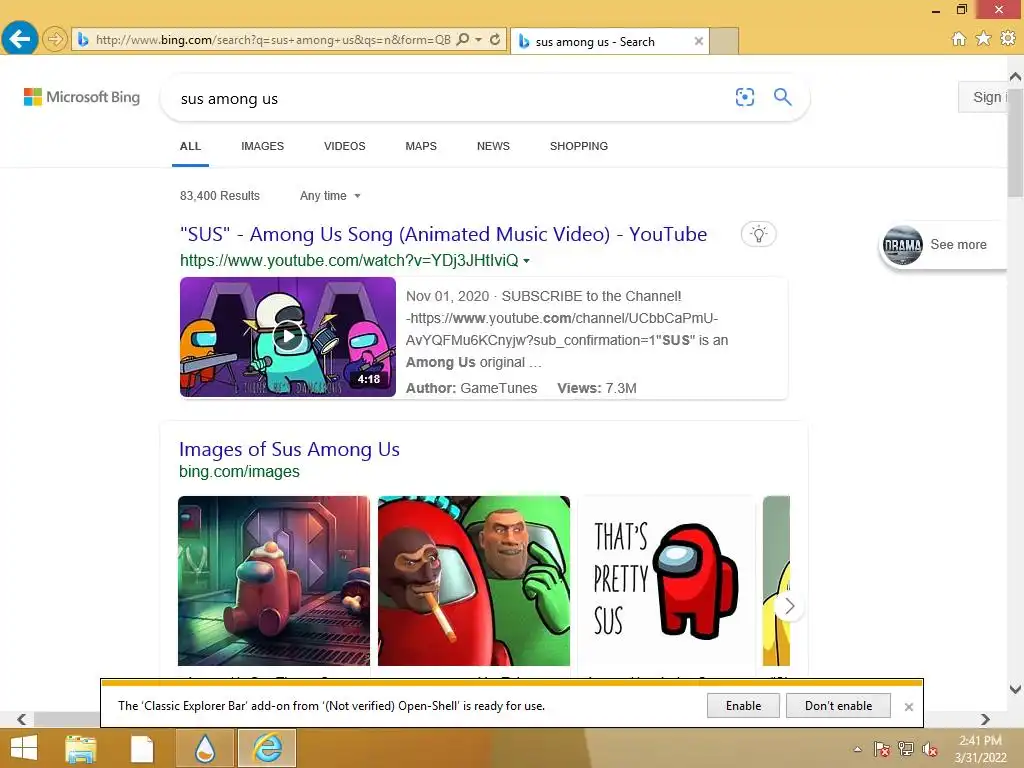
Task: Select the ALL results tab
Action: [x=190, y=146]
